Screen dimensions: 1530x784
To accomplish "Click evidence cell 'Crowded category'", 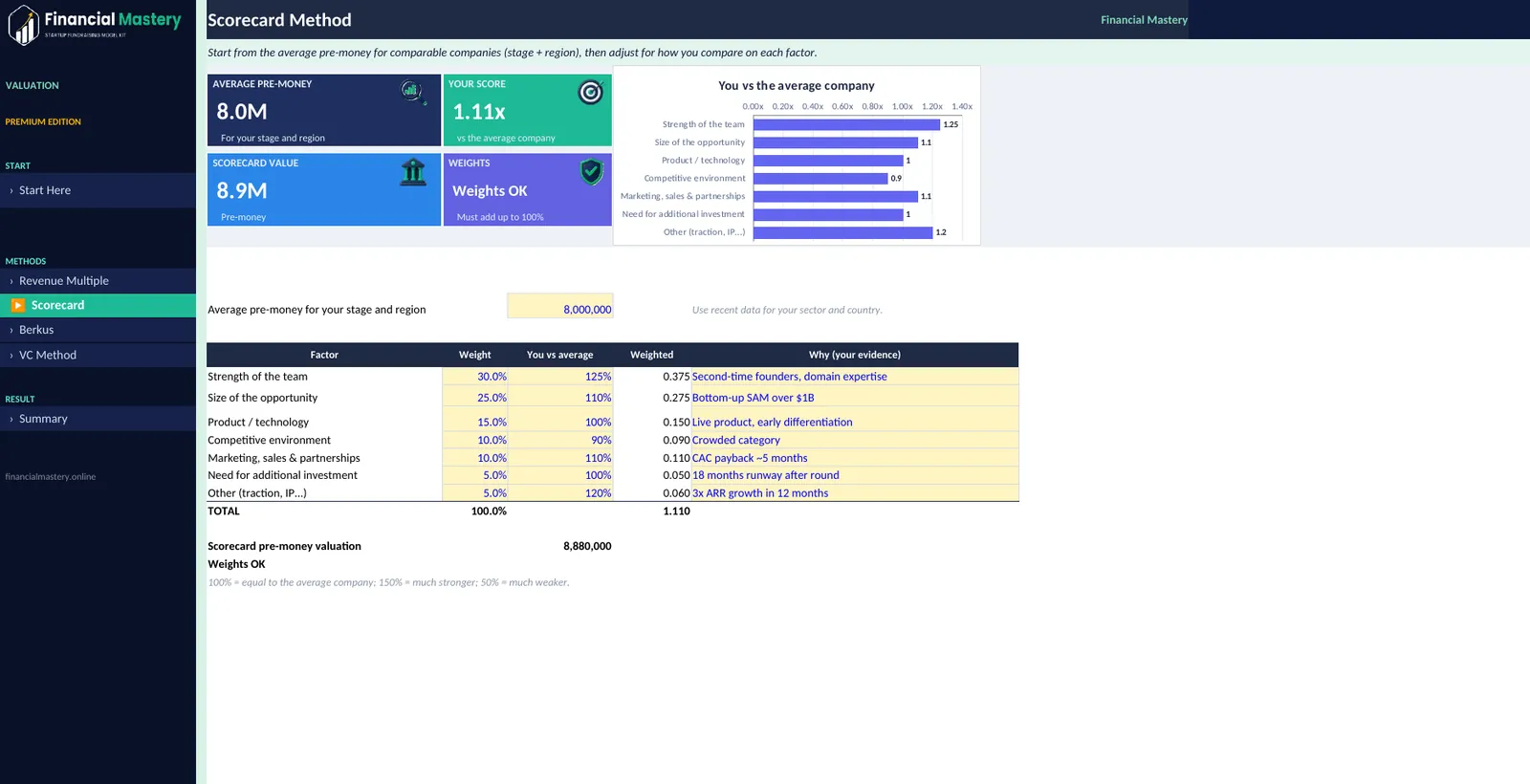I will click(x=855, y=440).
